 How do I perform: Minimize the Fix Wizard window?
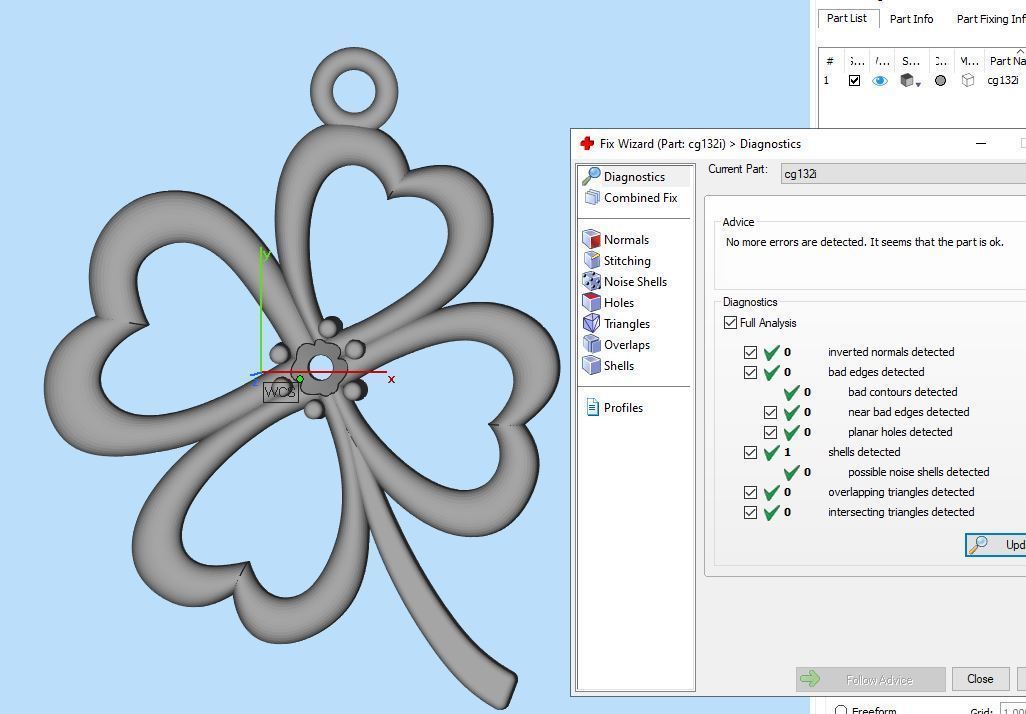pyautogui.click(x=980, y=143)
